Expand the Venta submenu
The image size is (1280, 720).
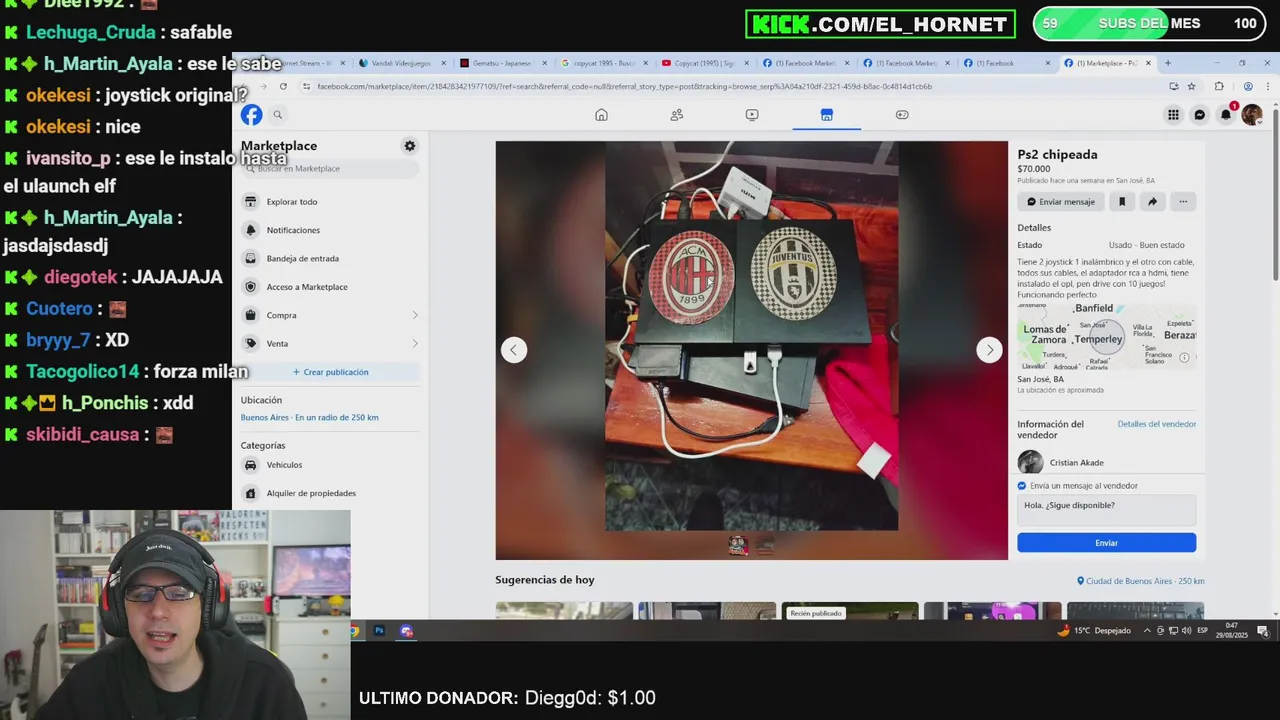click(x=415, y=344)
